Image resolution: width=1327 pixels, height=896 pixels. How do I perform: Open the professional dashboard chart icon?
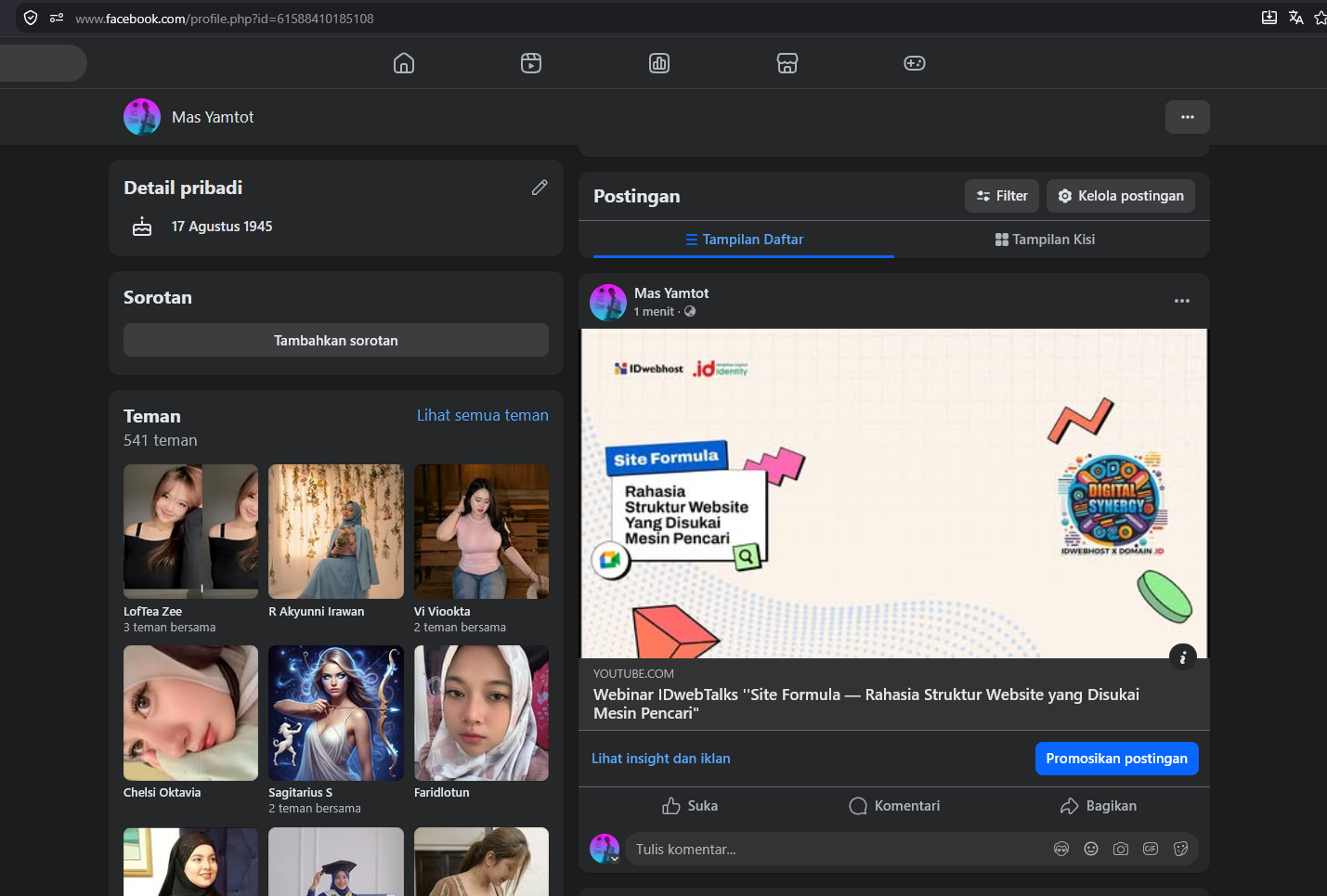tap(659, 63)
